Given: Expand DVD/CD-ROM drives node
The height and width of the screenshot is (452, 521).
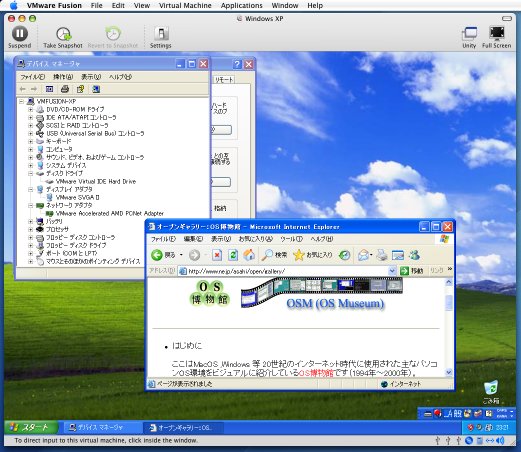Looking at the screenshot, I should coord(30,109).
